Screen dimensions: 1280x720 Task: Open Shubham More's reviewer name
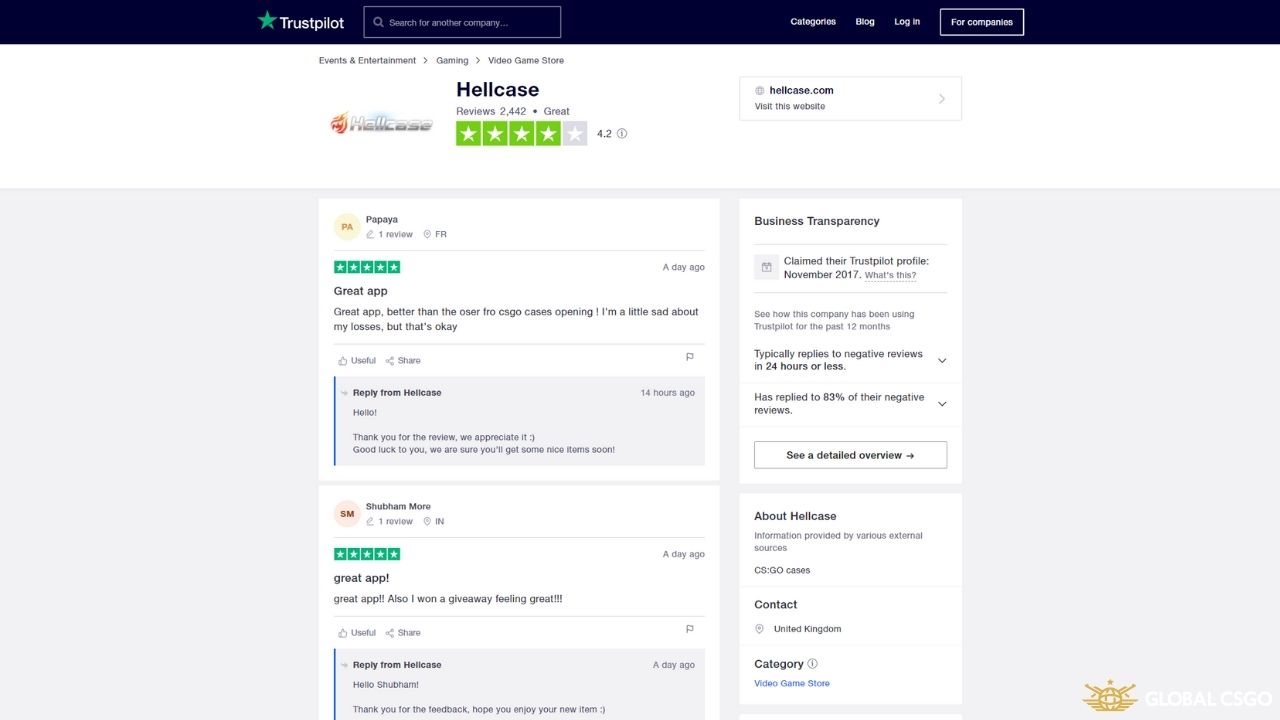click(398, 507)
